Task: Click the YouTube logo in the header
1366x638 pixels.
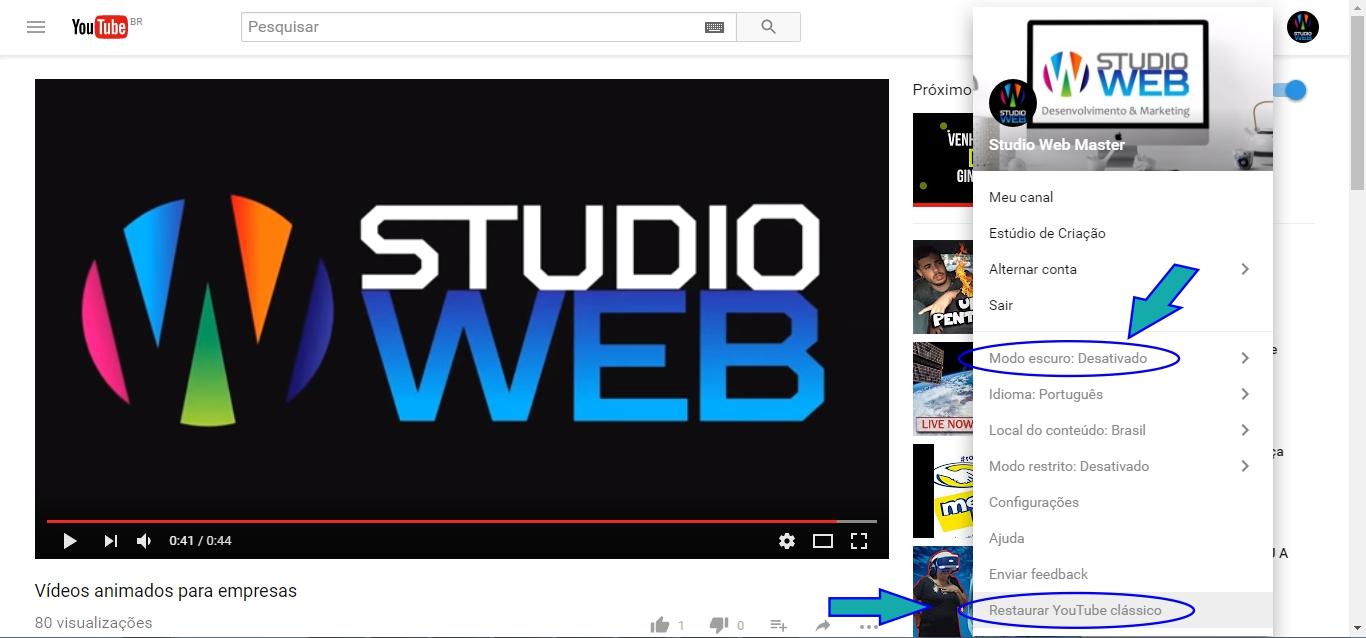Action: click(100, 27)
